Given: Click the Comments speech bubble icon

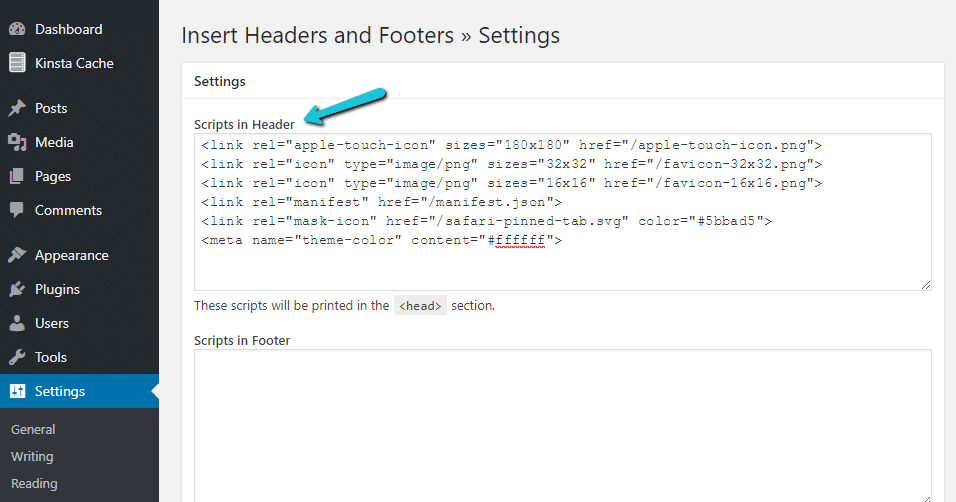Looking at the screenshot, I should pyautogui.click(x=17, y=210).
